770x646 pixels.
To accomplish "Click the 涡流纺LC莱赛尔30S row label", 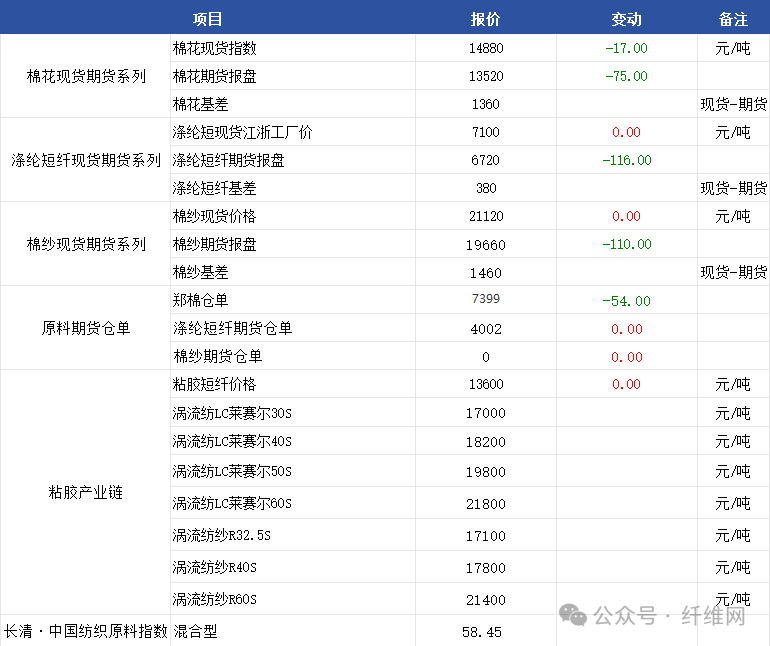I will (232, 413).
